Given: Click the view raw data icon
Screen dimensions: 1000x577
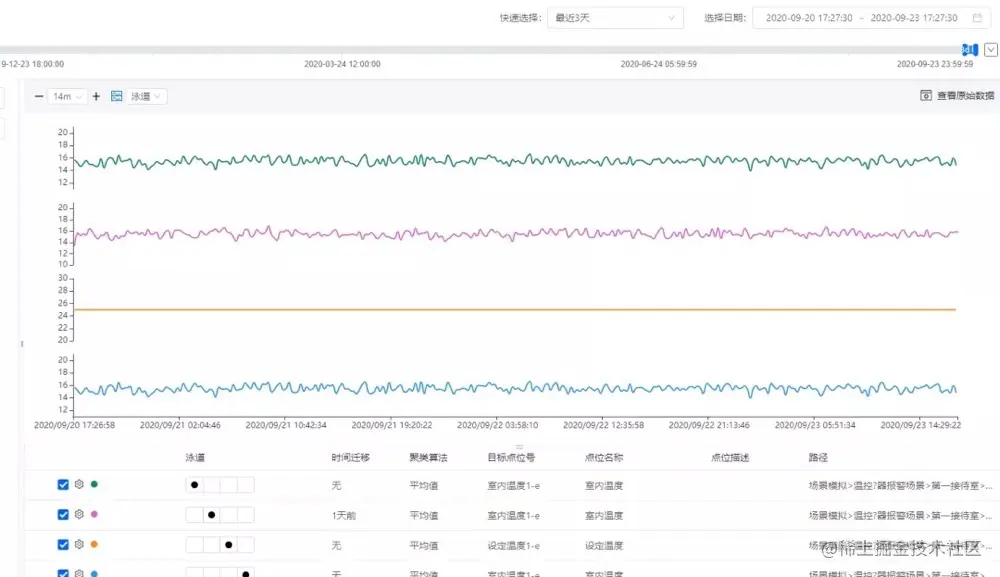Looking at the screenshot, I should click(x=926, y=96).
